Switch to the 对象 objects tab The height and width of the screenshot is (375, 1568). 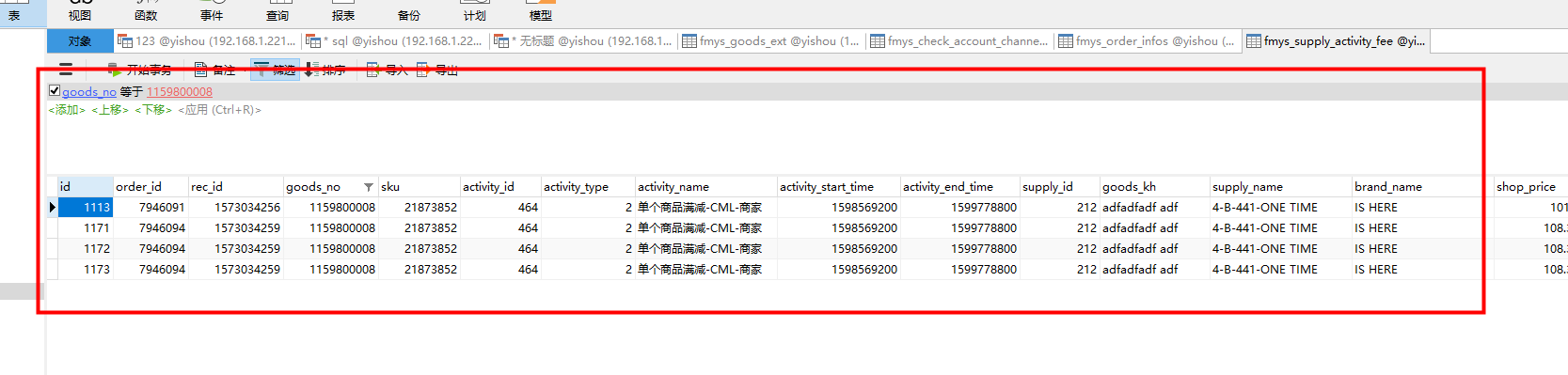[80, 40]
